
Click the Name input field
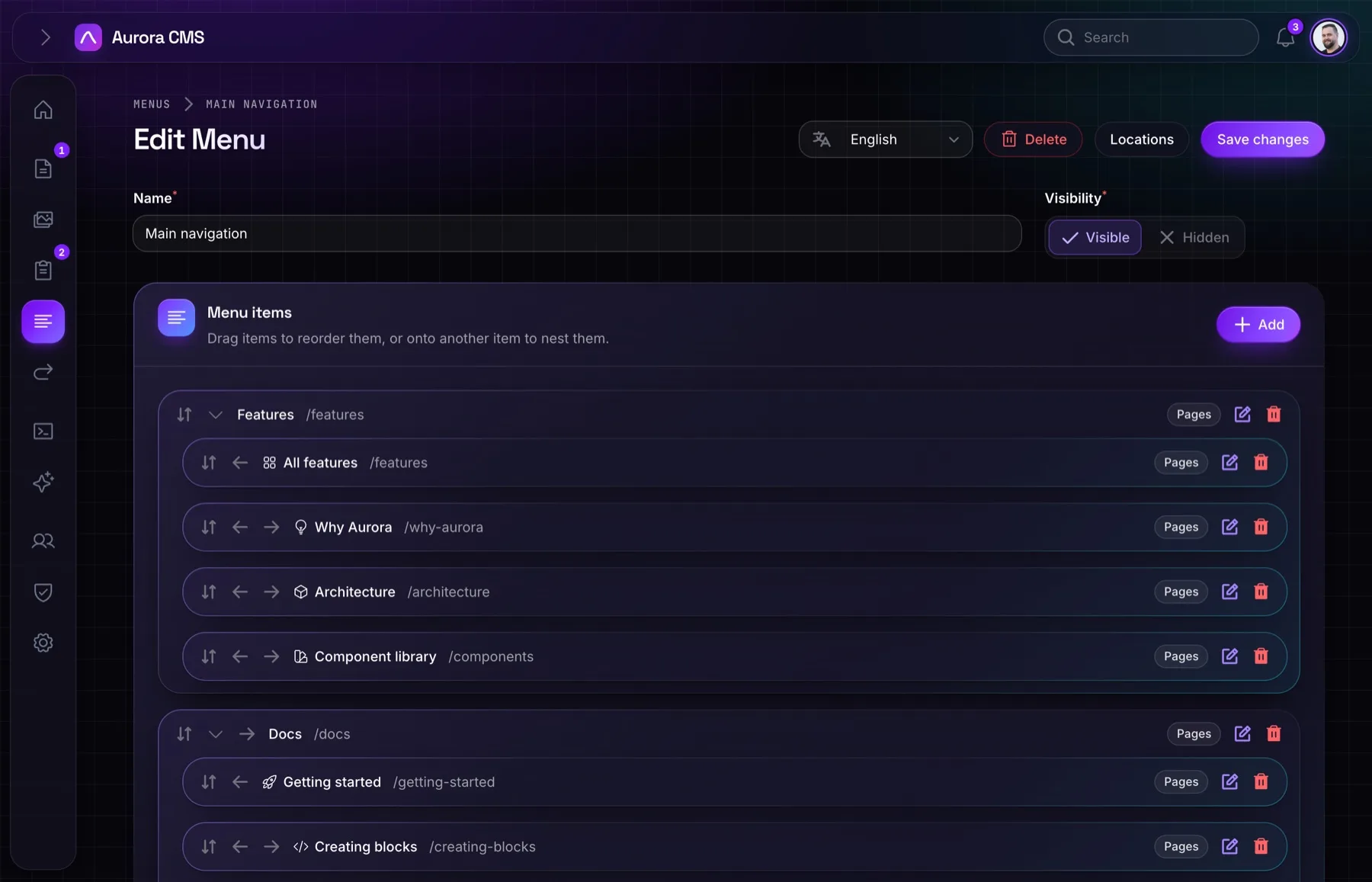[x=577, y=233]
